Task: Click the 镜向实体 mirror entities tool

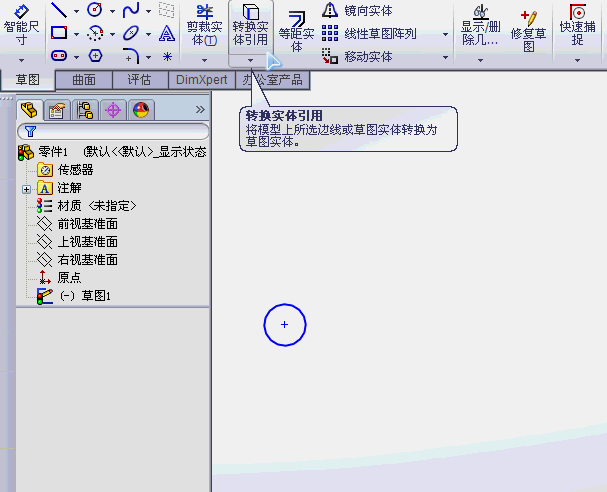Action: tap(357, 10)
